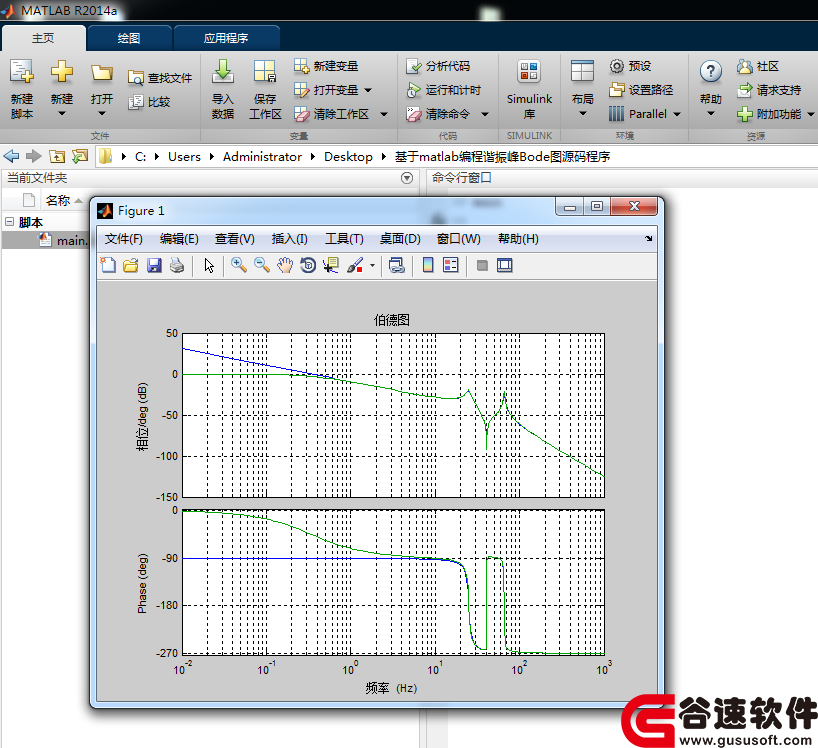
Task: Click Hide Plot Tools icon in Figure 1
Action: [482, 266]
